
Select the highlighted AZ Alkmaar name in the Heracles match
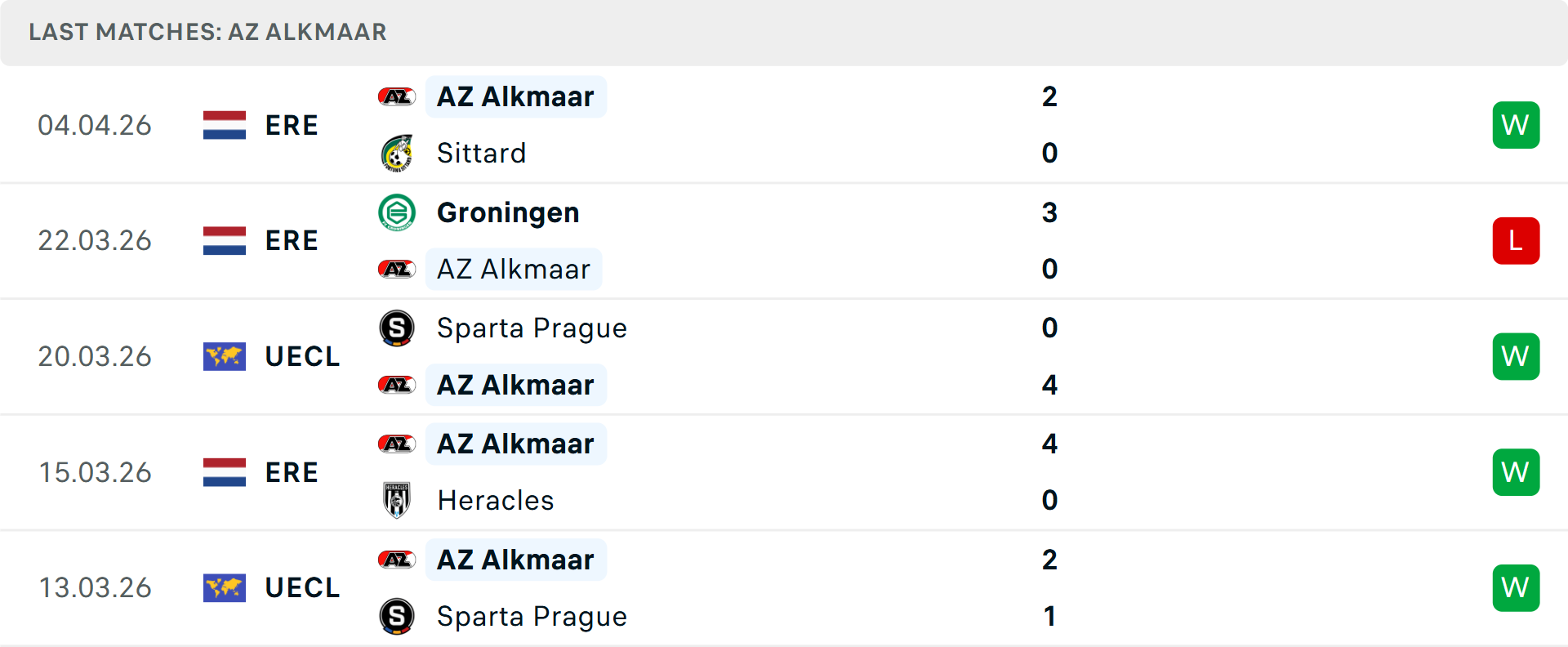pos(515,444)
